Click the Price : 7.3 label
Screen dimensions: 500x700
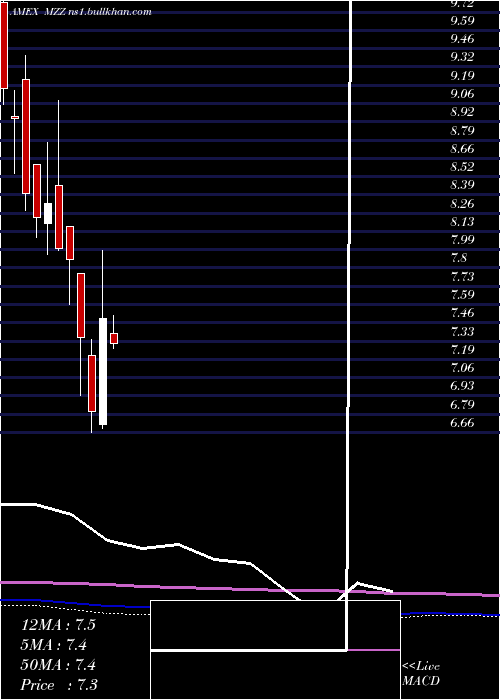tap(59, 685)
